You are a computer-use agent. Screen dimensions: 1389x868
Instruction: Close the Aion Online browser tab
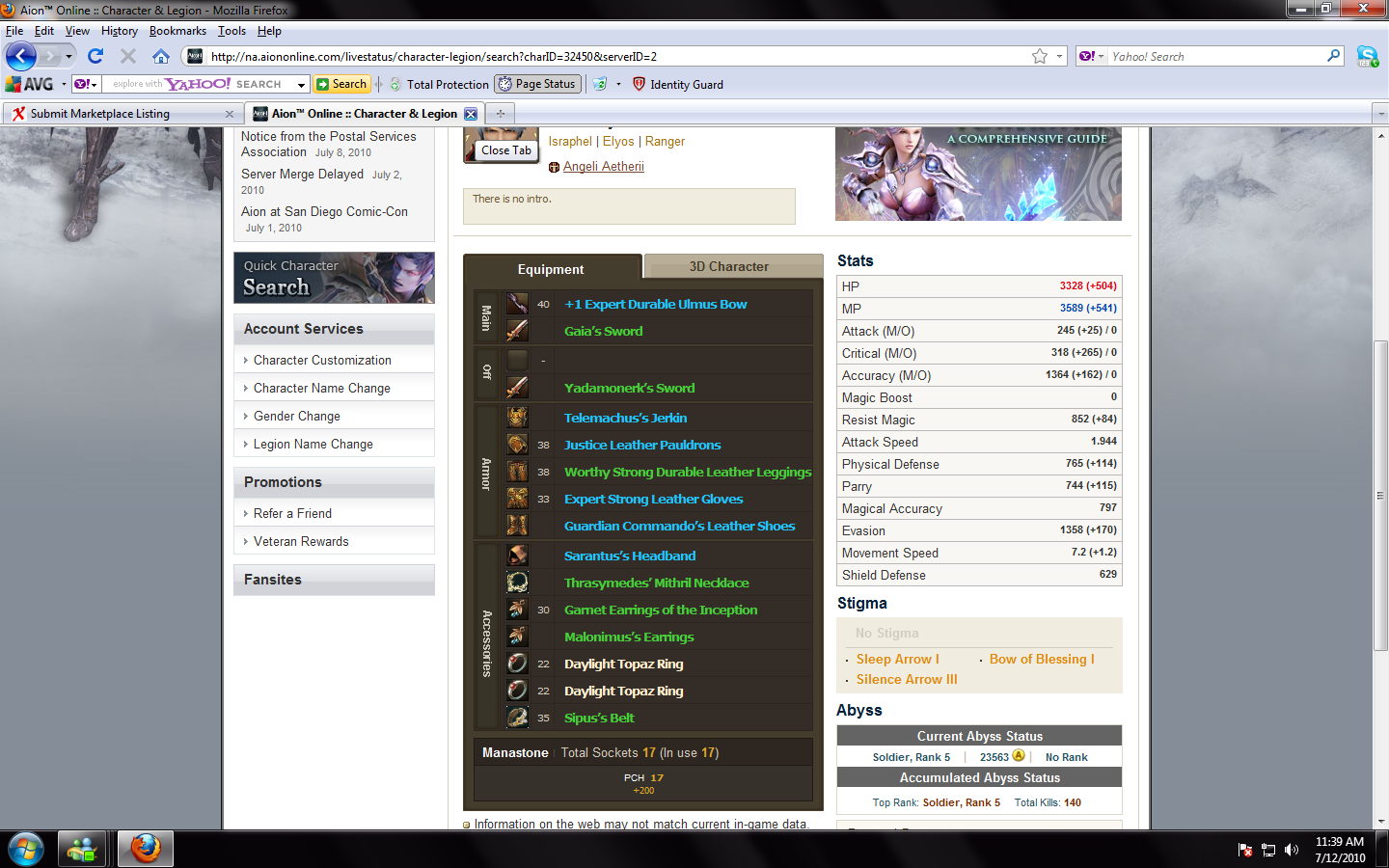[471, 114]
